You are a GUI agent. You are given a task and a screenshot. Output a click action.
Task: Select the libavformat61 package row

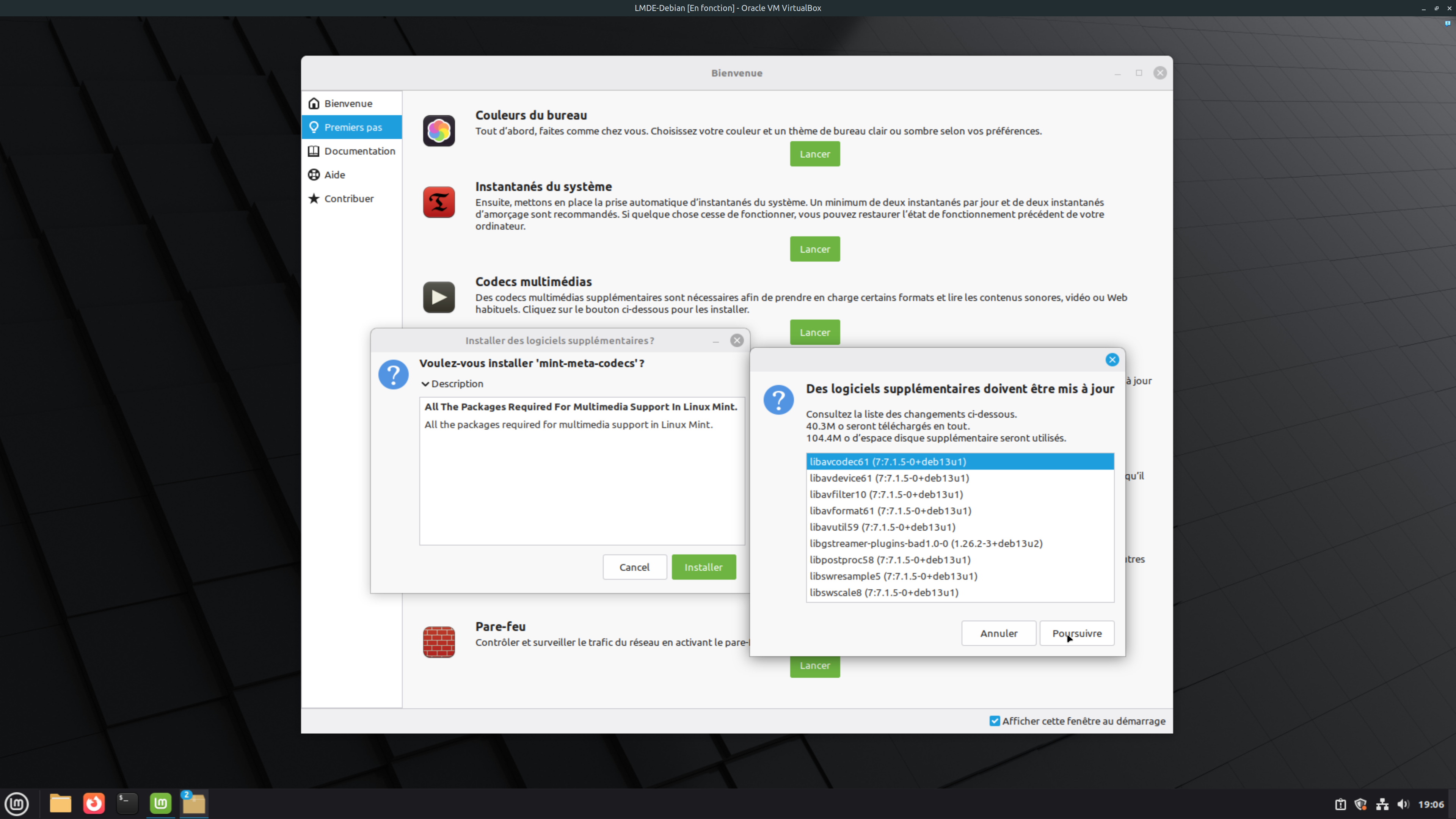[960, 510]
